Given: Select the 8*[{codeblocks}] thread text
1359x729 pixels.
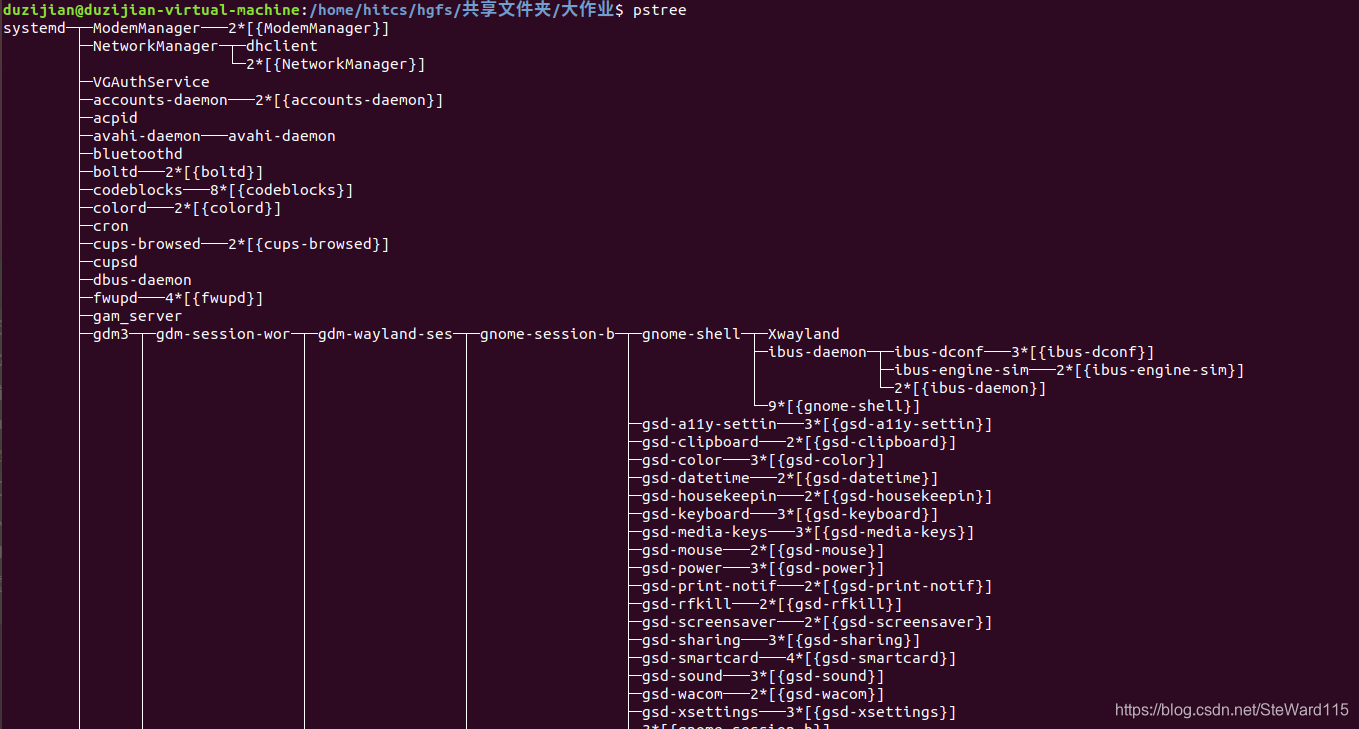Looking at the screenshot, I should pyautogui.click(x=281, y=190).
